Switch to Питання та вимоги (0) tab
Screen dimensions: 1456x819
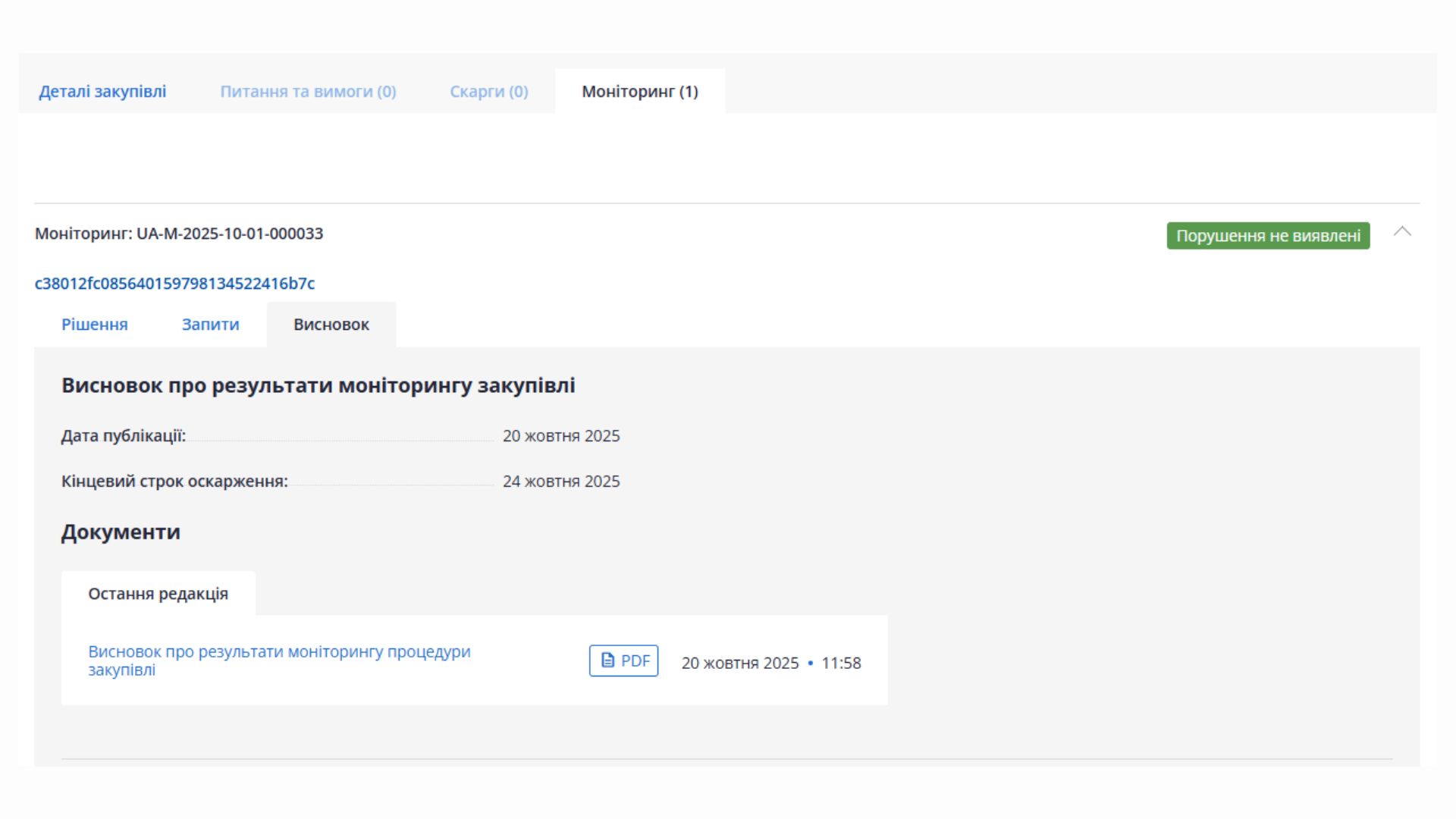[308, 92]
